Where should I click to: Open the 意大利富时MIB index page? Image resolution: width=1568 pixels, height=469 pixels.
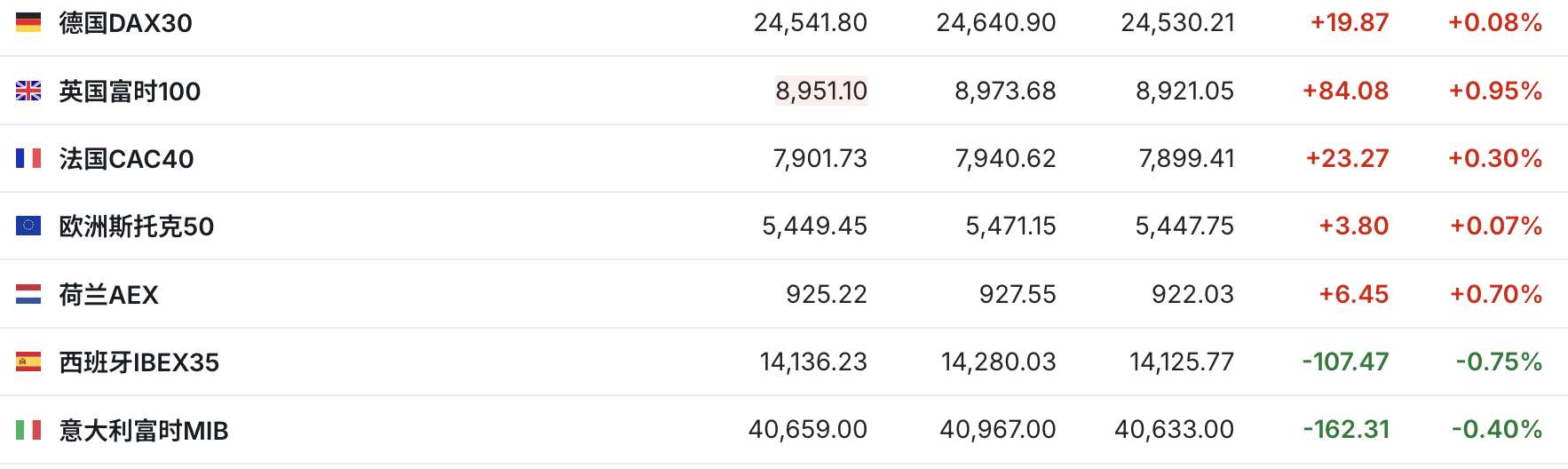click(143, 431)
